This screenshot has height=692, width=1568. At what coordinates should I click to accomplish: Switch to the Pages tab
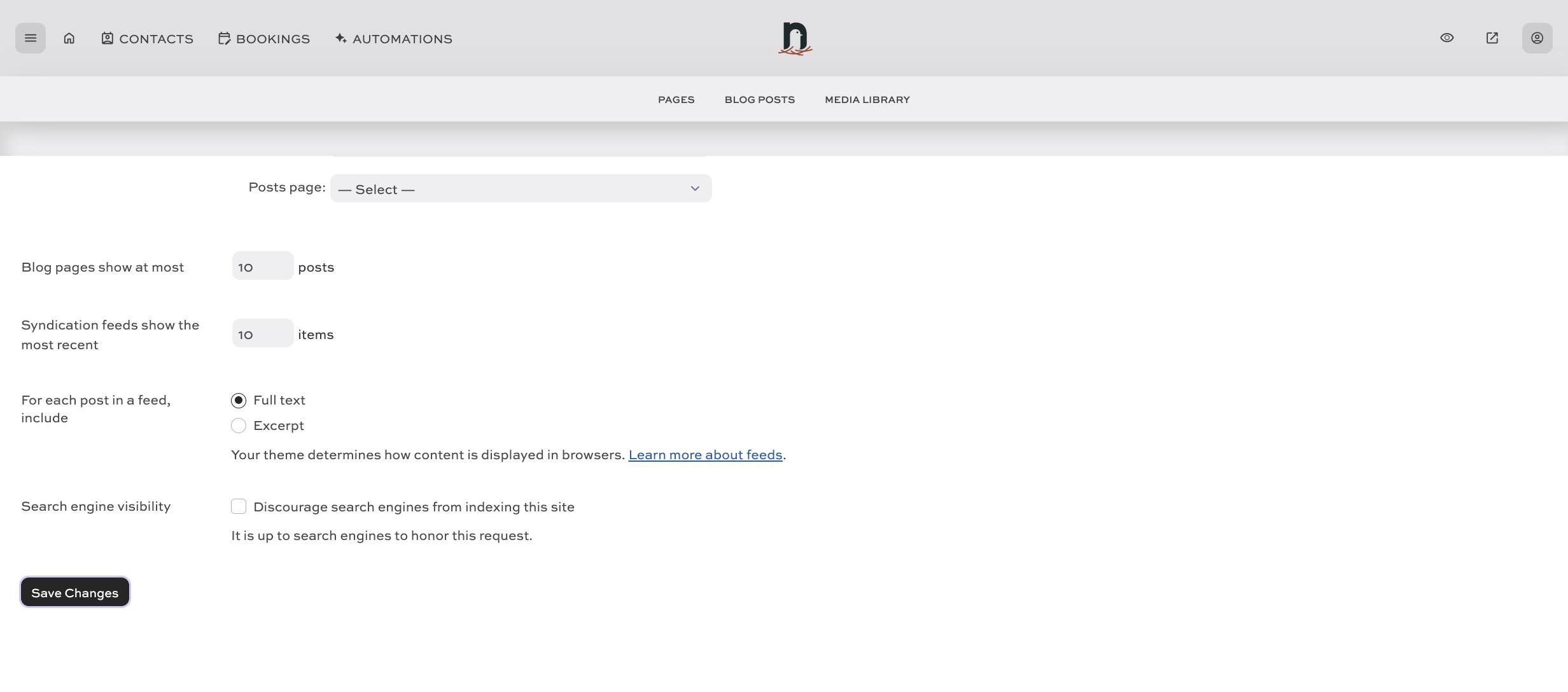(x=676, y=100)
